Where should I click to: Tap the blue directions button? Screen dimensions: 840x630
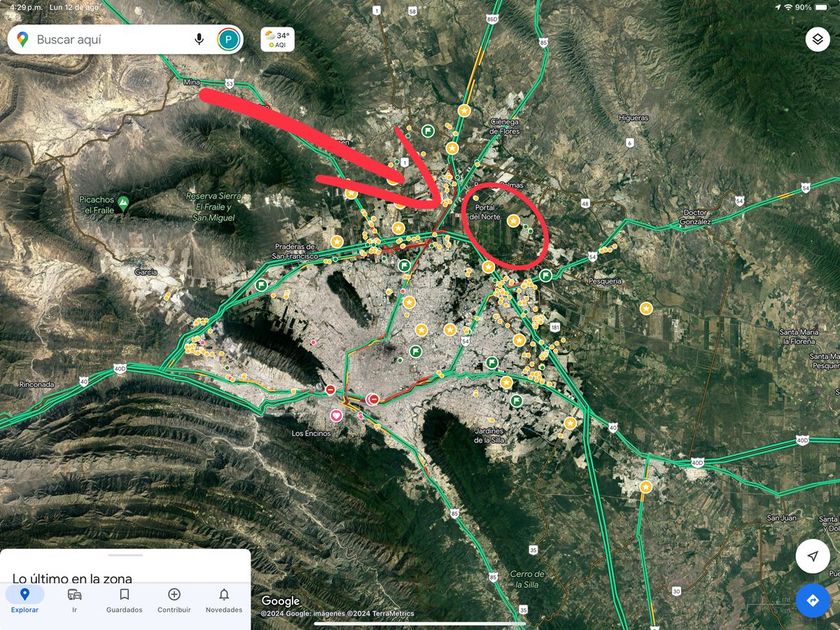point(813,601)
